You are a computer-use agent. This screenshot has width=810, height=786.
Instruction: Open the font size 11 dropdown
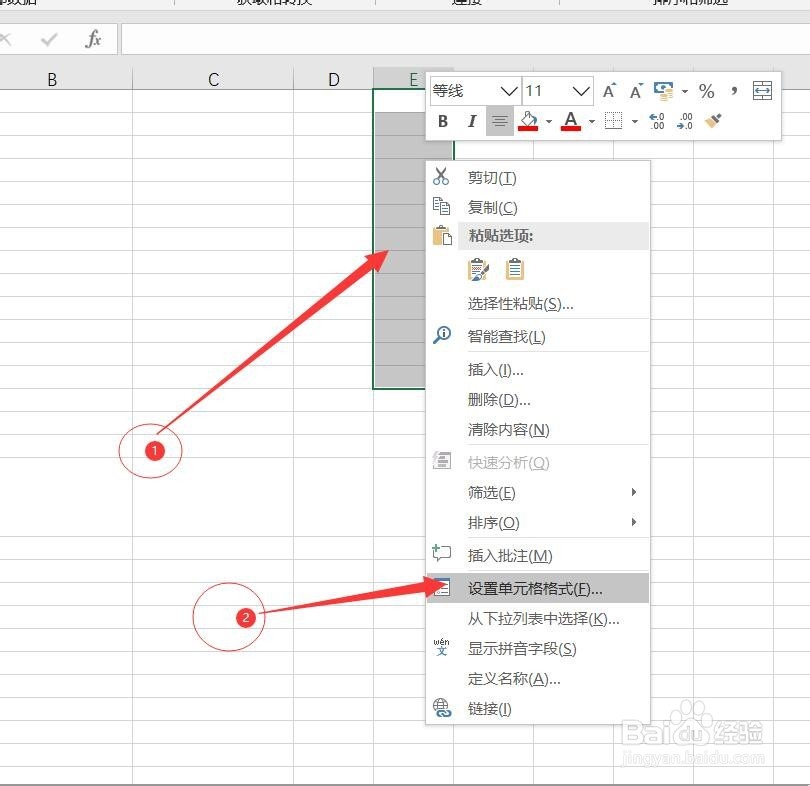point(580,91)
